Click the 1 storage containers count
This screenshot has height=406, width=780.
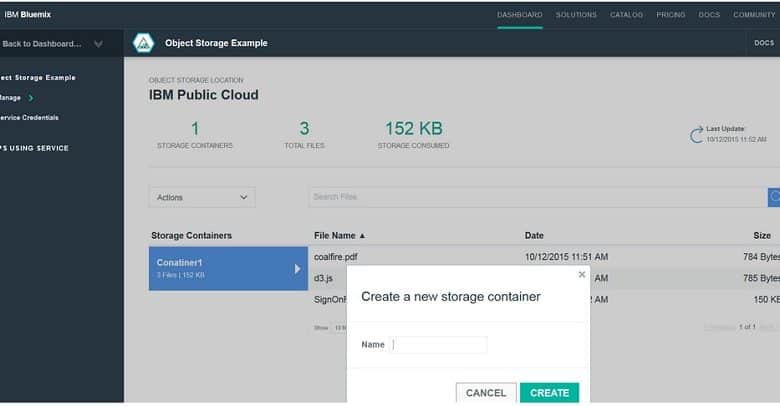click(x=195, y=129)
